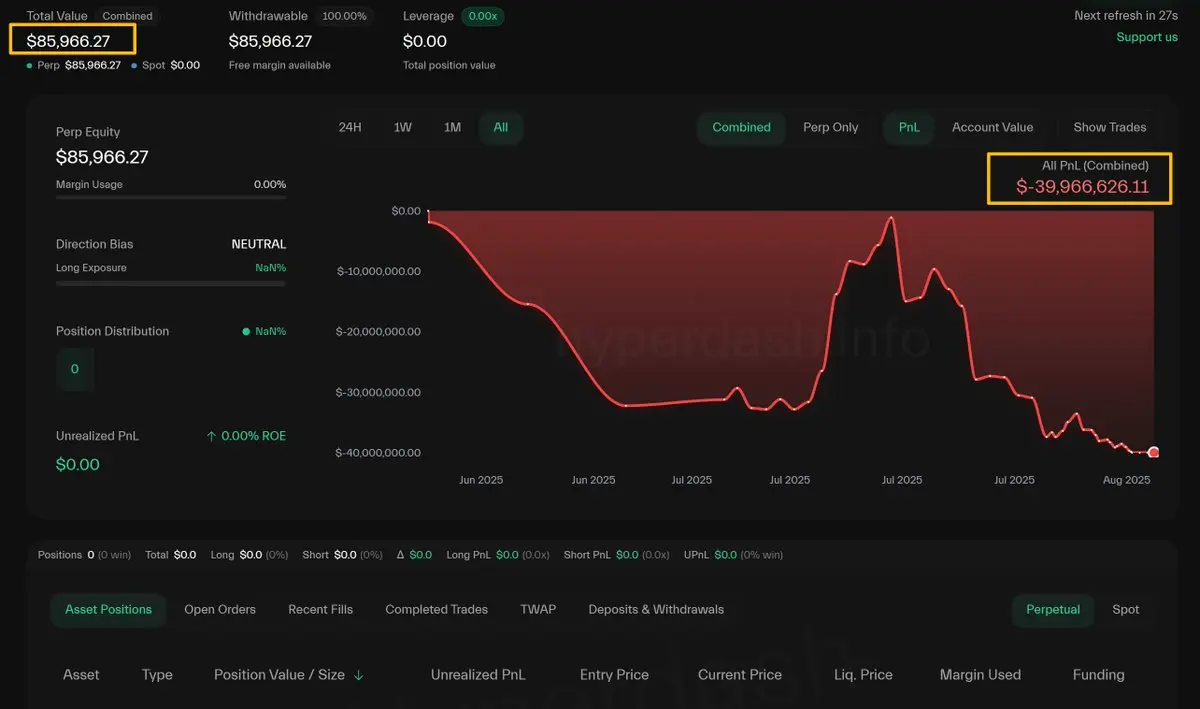Click the Unrealized PnL column header
The width and height of the screenshot is (1200, 709).
click(478, 675)
